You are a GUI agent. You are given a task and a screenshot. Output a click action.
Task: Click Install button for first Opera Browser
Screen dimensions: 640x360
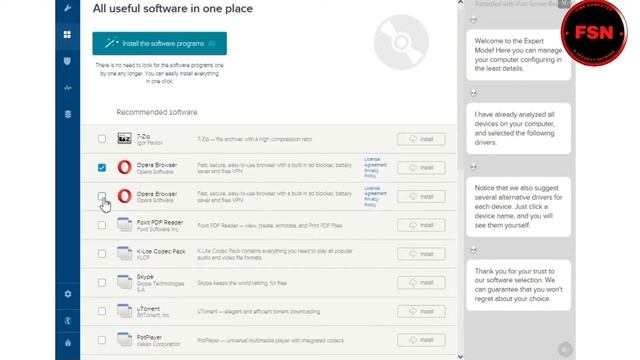[421, 168]
